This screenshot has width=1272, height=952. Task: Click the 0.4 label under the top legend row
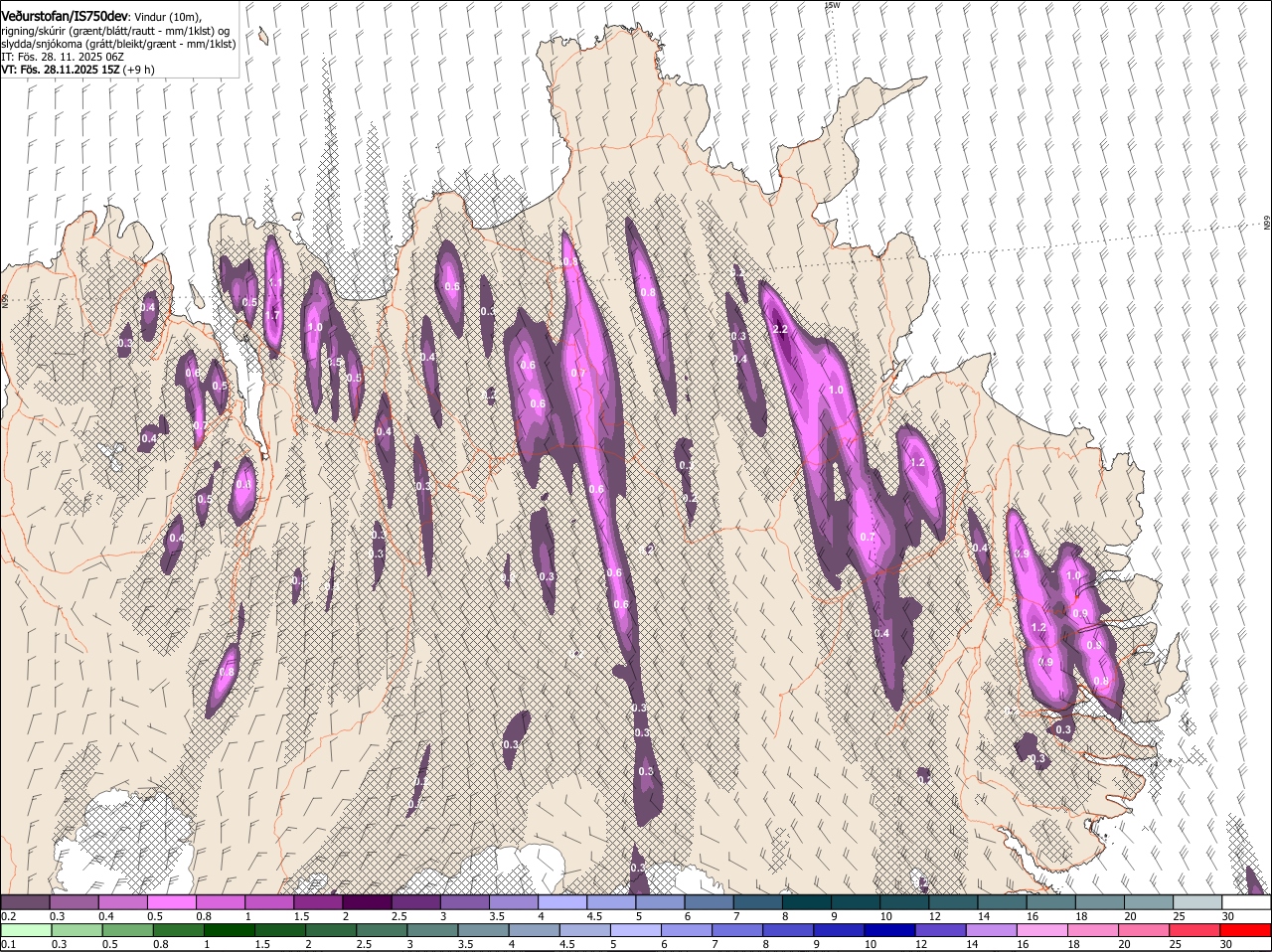coord(106,916)
